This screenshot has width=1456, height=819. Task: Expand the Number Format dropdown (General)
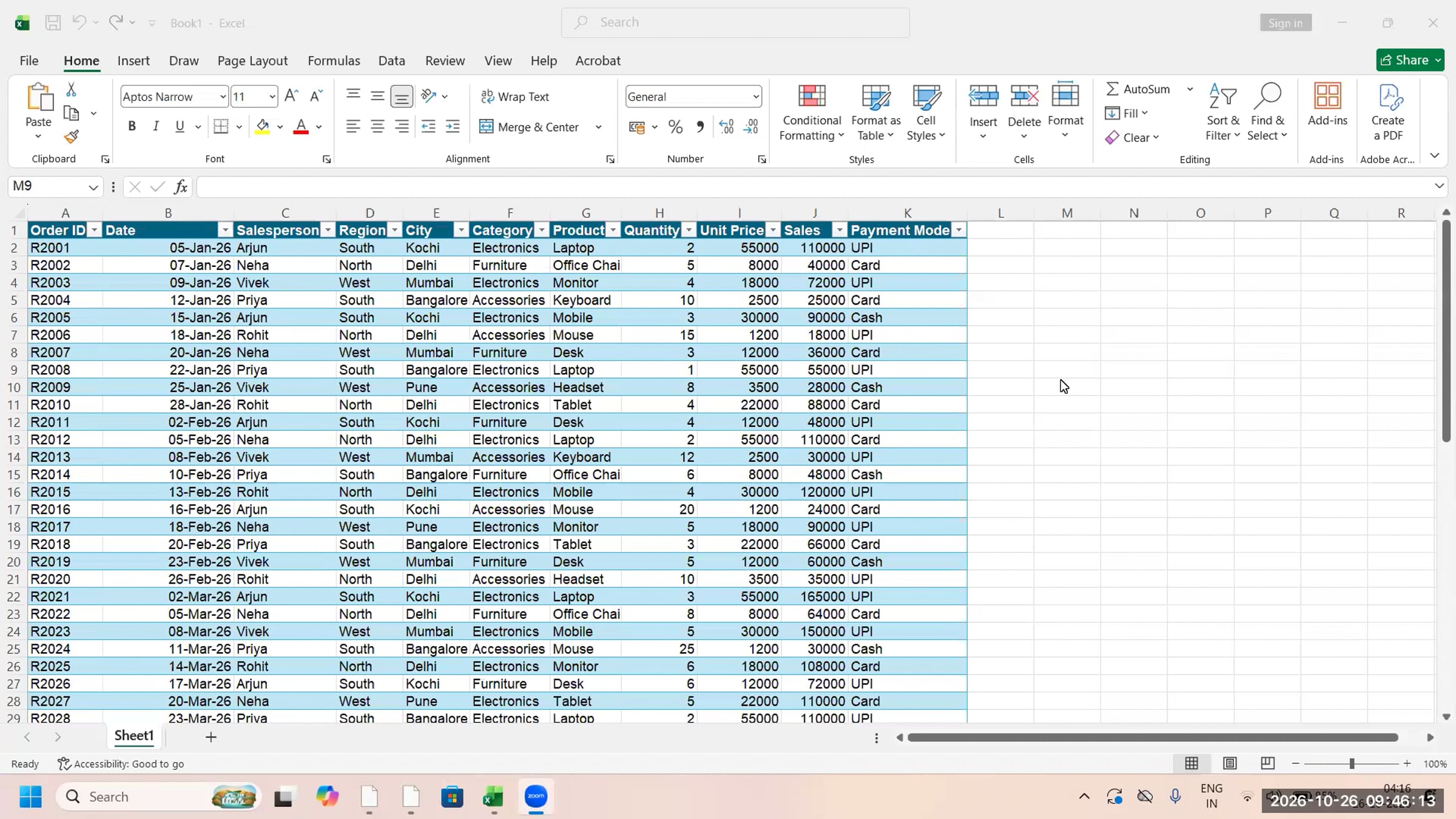[x=755, y=97]
